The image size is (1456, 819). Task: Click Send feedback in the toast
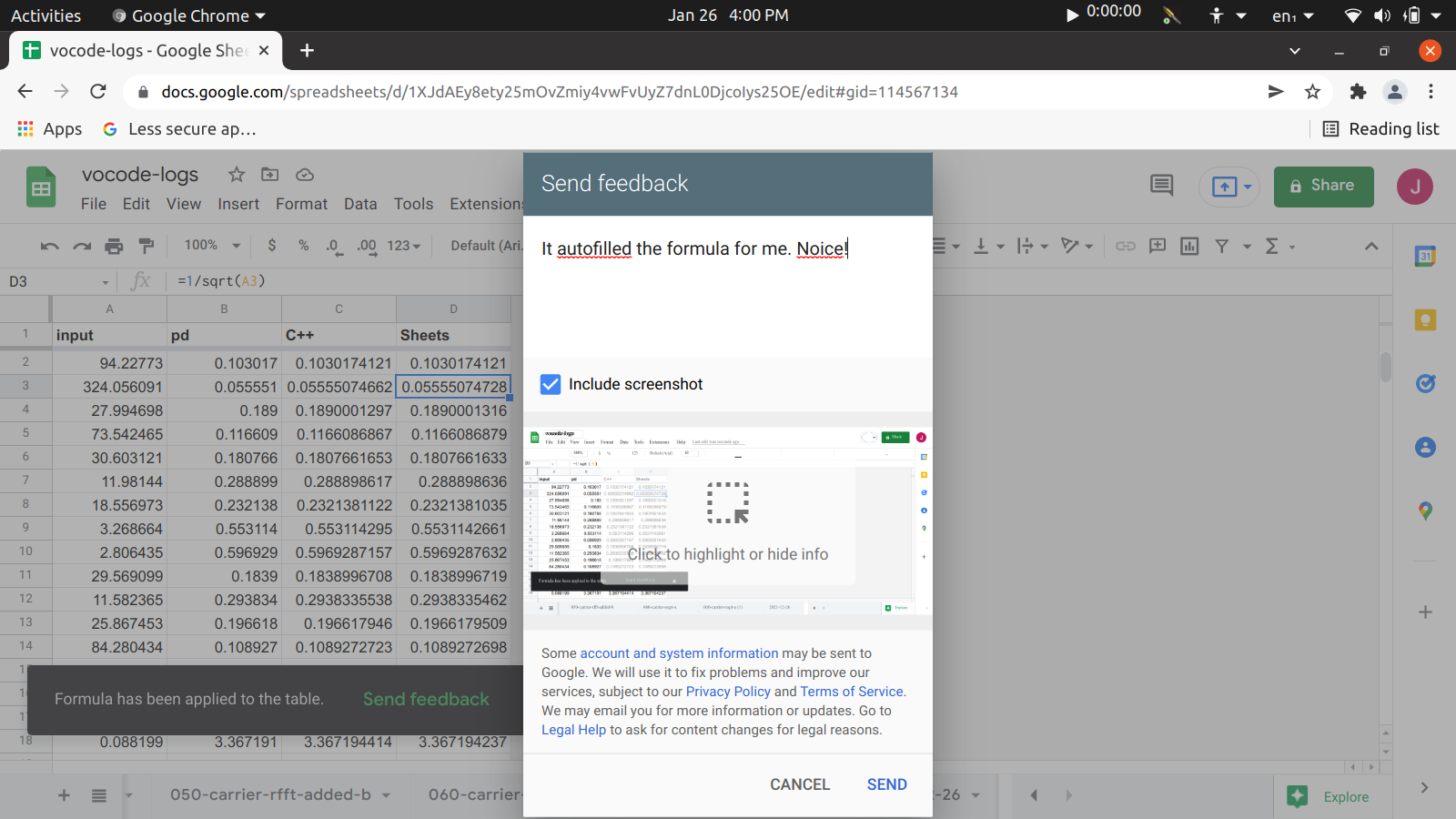(x=426, y=699)
